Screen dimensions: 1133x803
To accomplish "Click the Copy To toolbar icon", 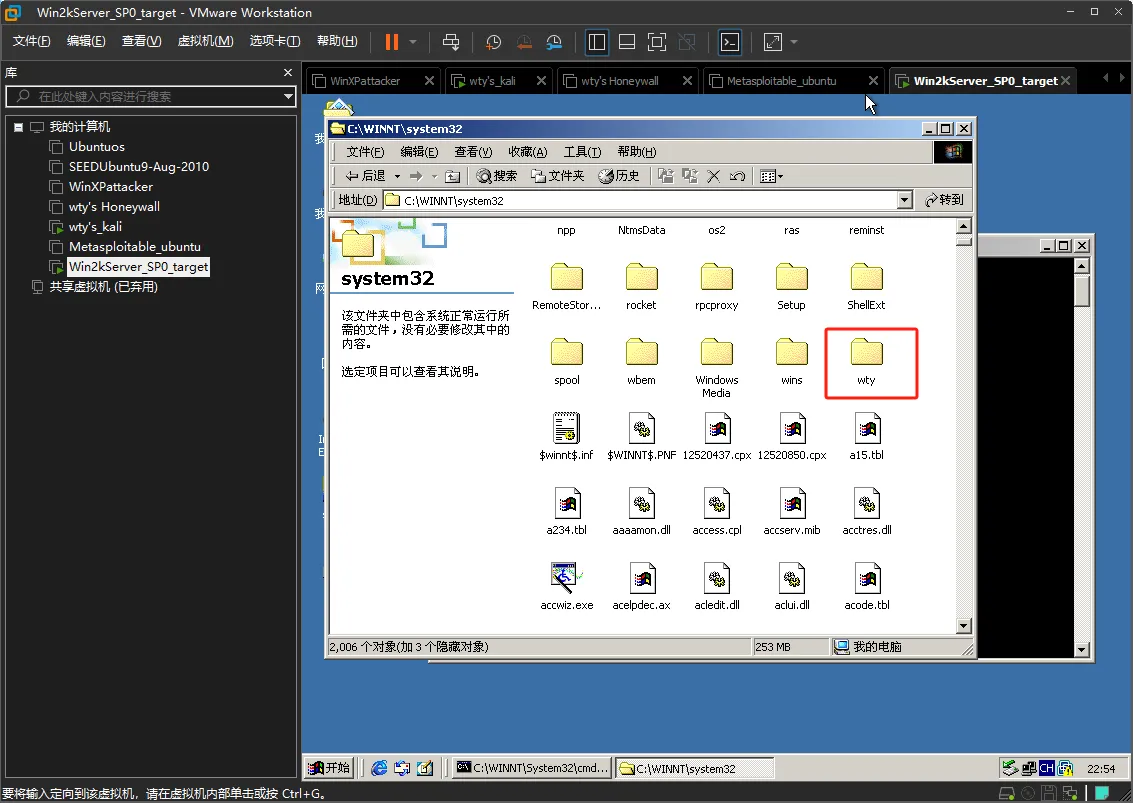I will coord(690,176).
